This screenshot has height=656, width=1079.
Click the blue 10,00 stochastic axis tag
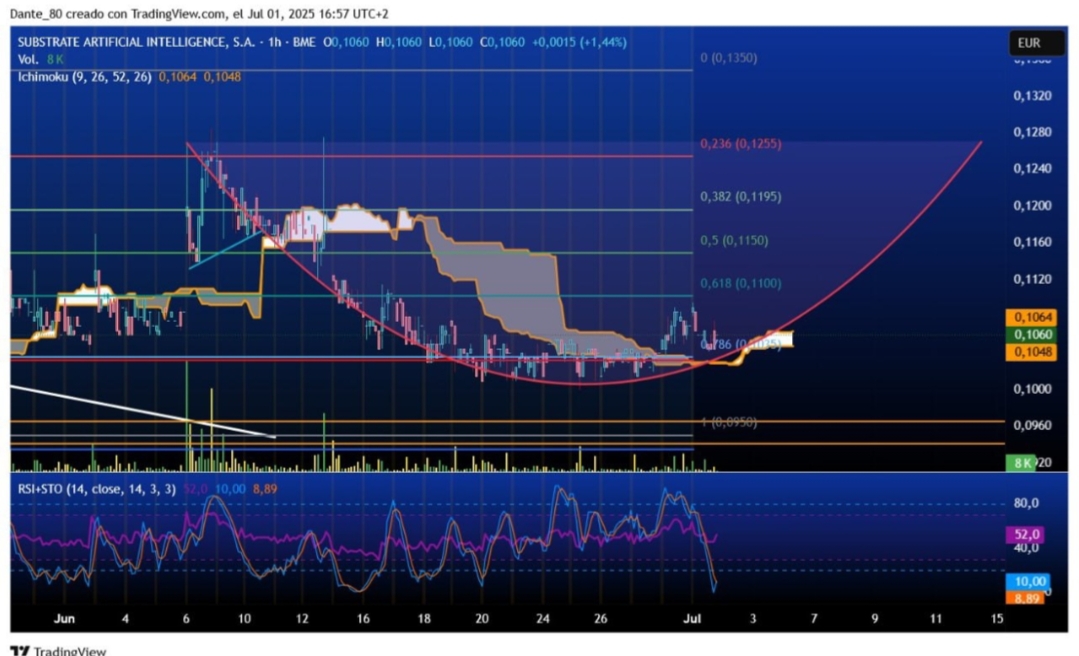click(1027, 582)
